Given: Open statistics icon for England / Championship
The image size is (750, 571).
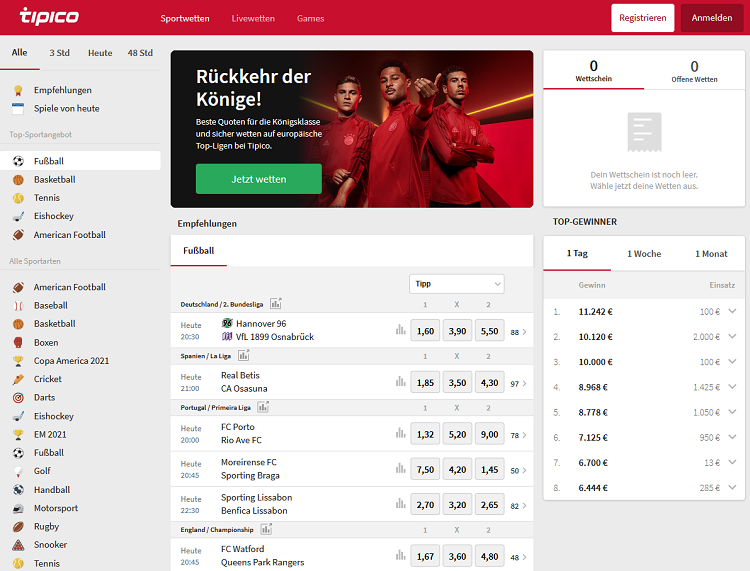Looking at the screenshot, I should click(x=266, y=529).
